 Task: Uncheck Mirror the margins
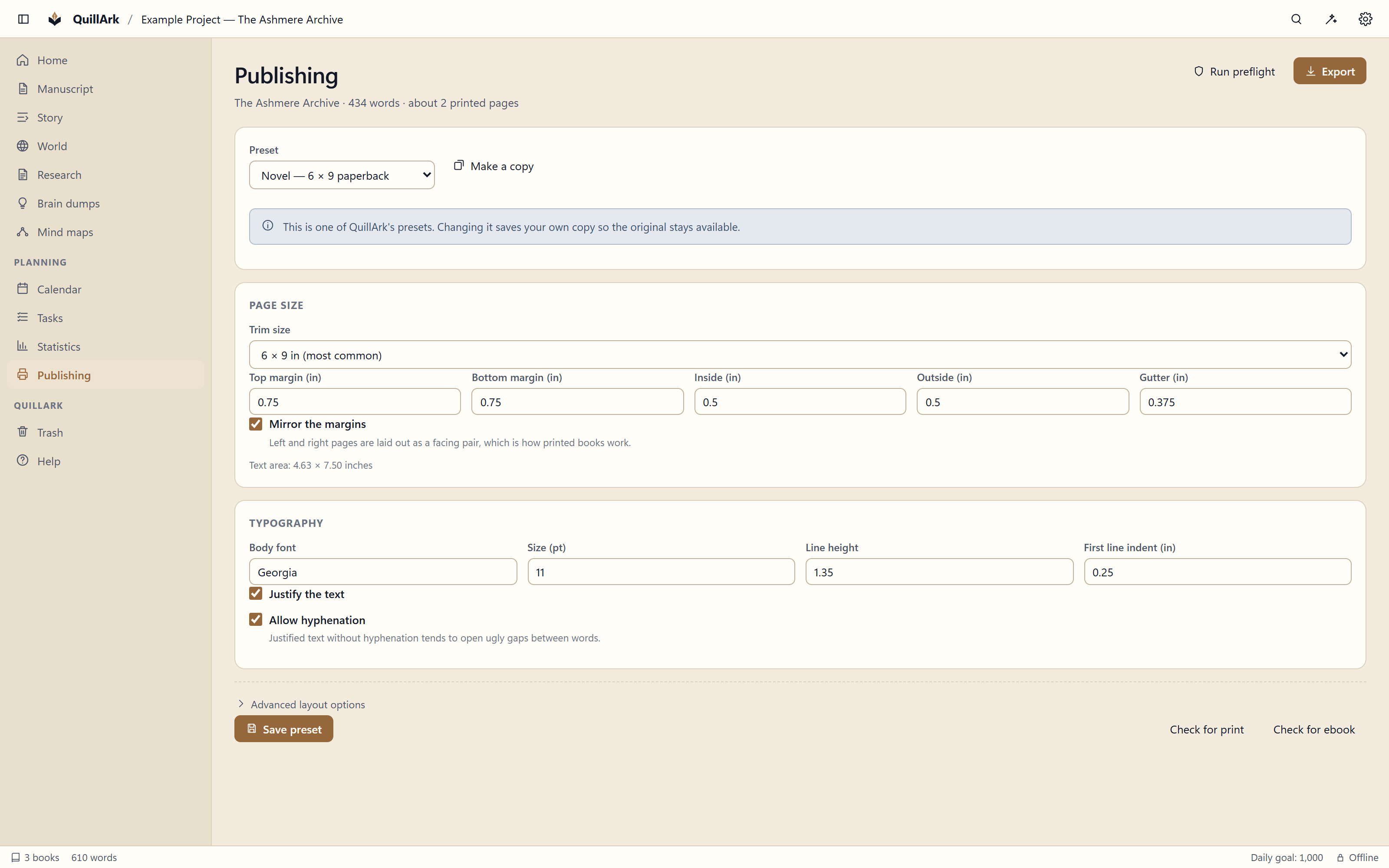(x=255, y=424)
